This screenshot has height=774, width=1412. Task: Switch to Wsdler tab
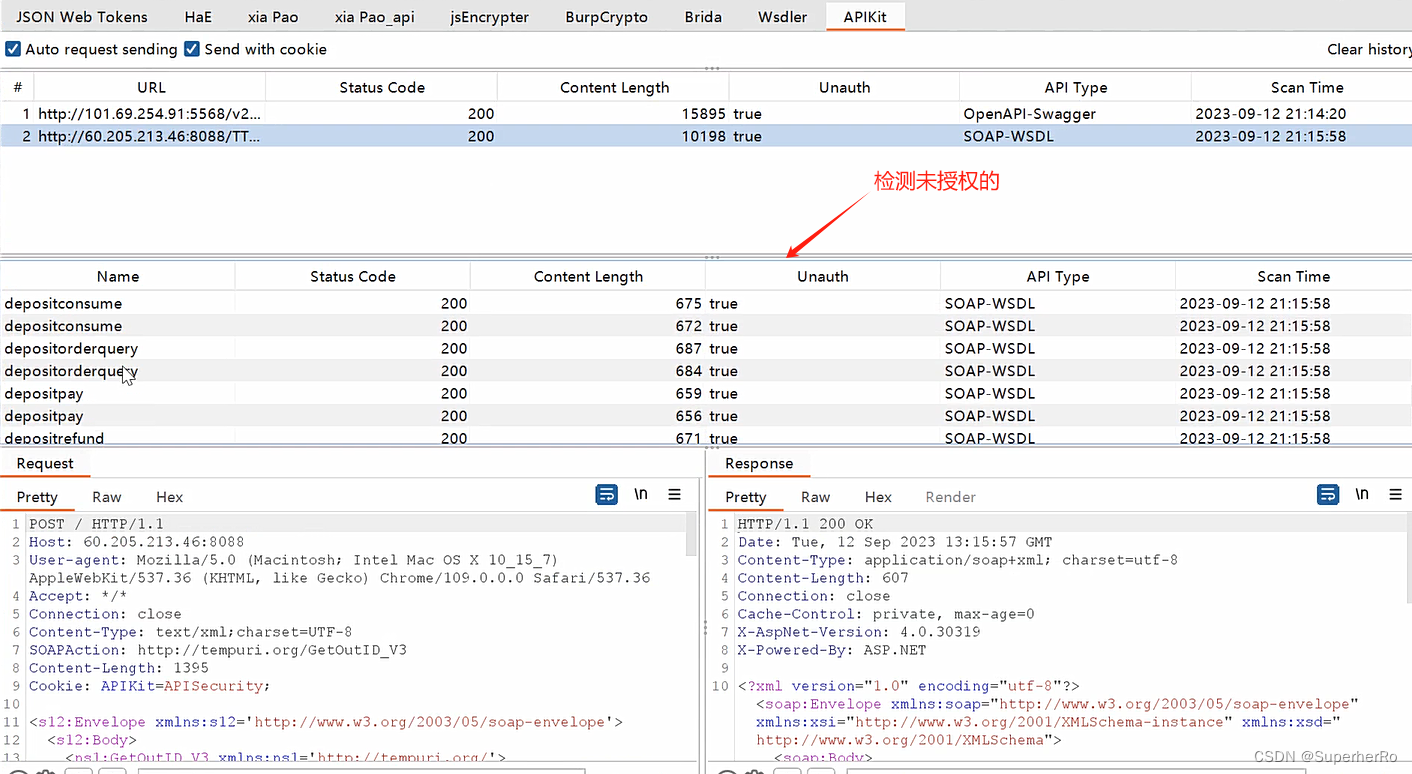coord(782,17)
